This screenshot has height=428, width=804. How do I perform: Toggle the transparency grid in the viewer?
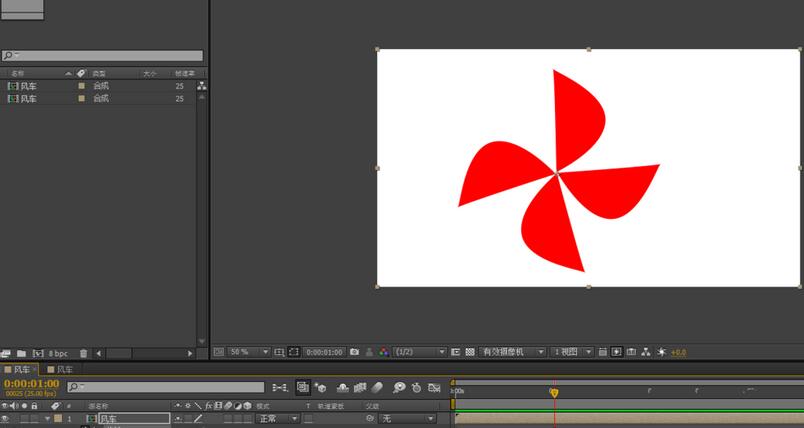point(470,352)
